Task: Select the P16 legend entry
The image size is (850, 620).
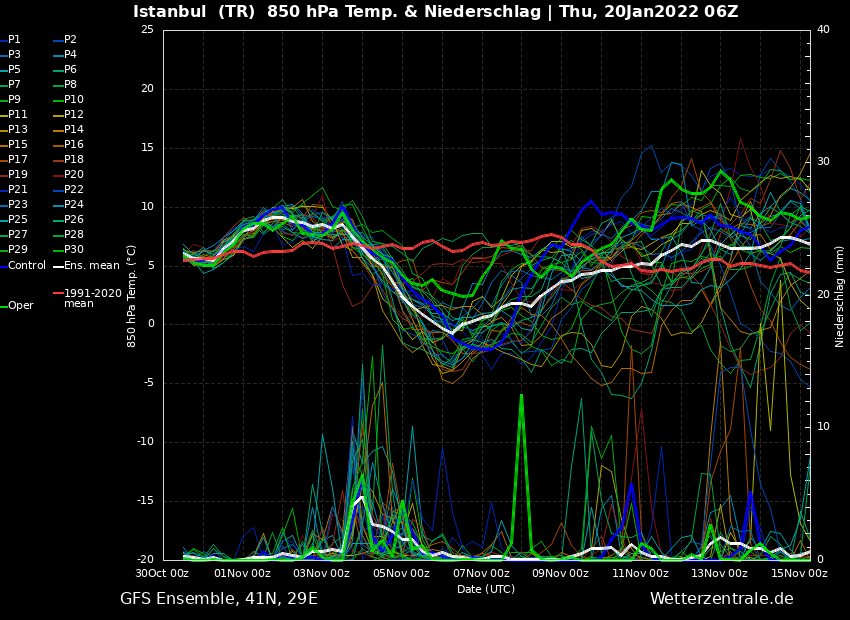Action: click(69, 145)
